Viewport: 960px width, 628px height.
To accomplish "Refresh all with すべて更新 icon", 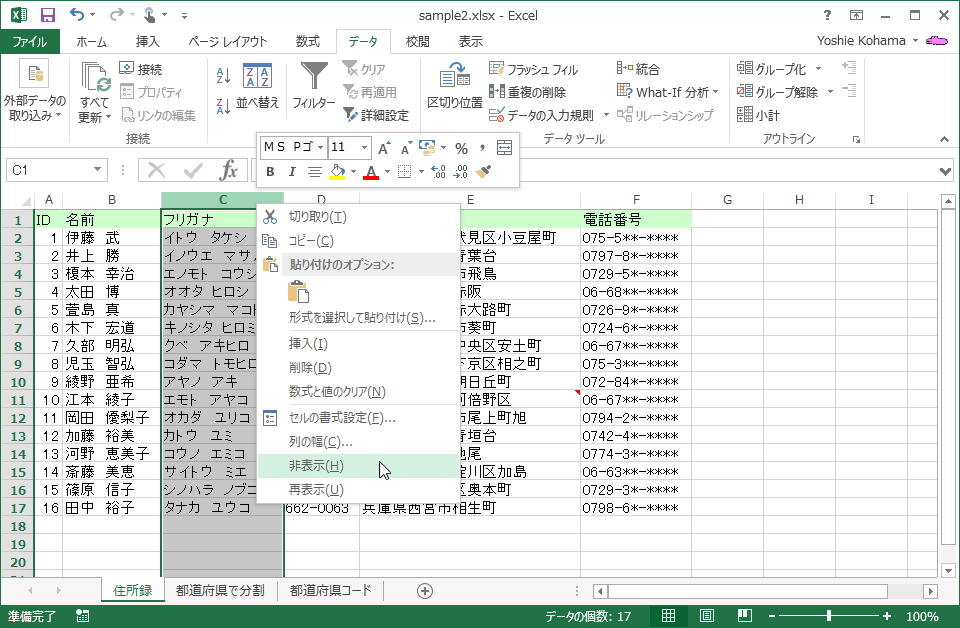I will (95, 92).
